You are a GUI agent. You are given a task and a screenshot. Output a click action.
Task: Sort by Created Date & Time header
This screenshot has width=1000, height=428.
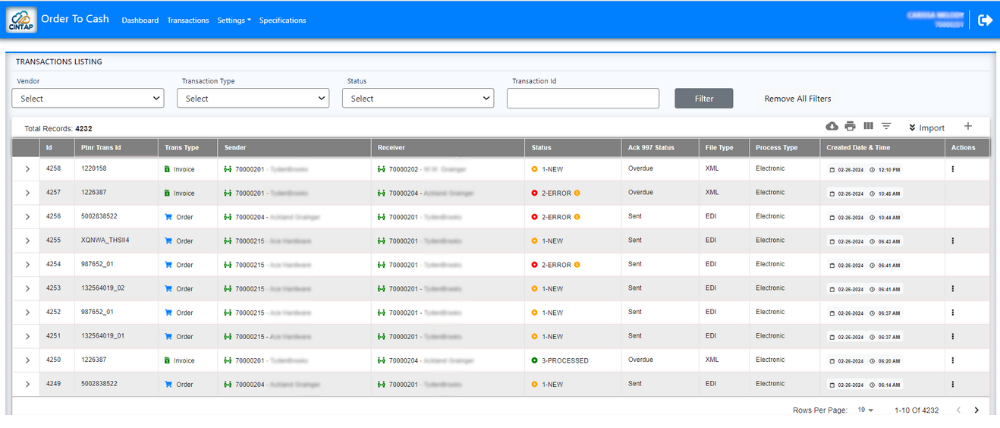pos(856,147)
